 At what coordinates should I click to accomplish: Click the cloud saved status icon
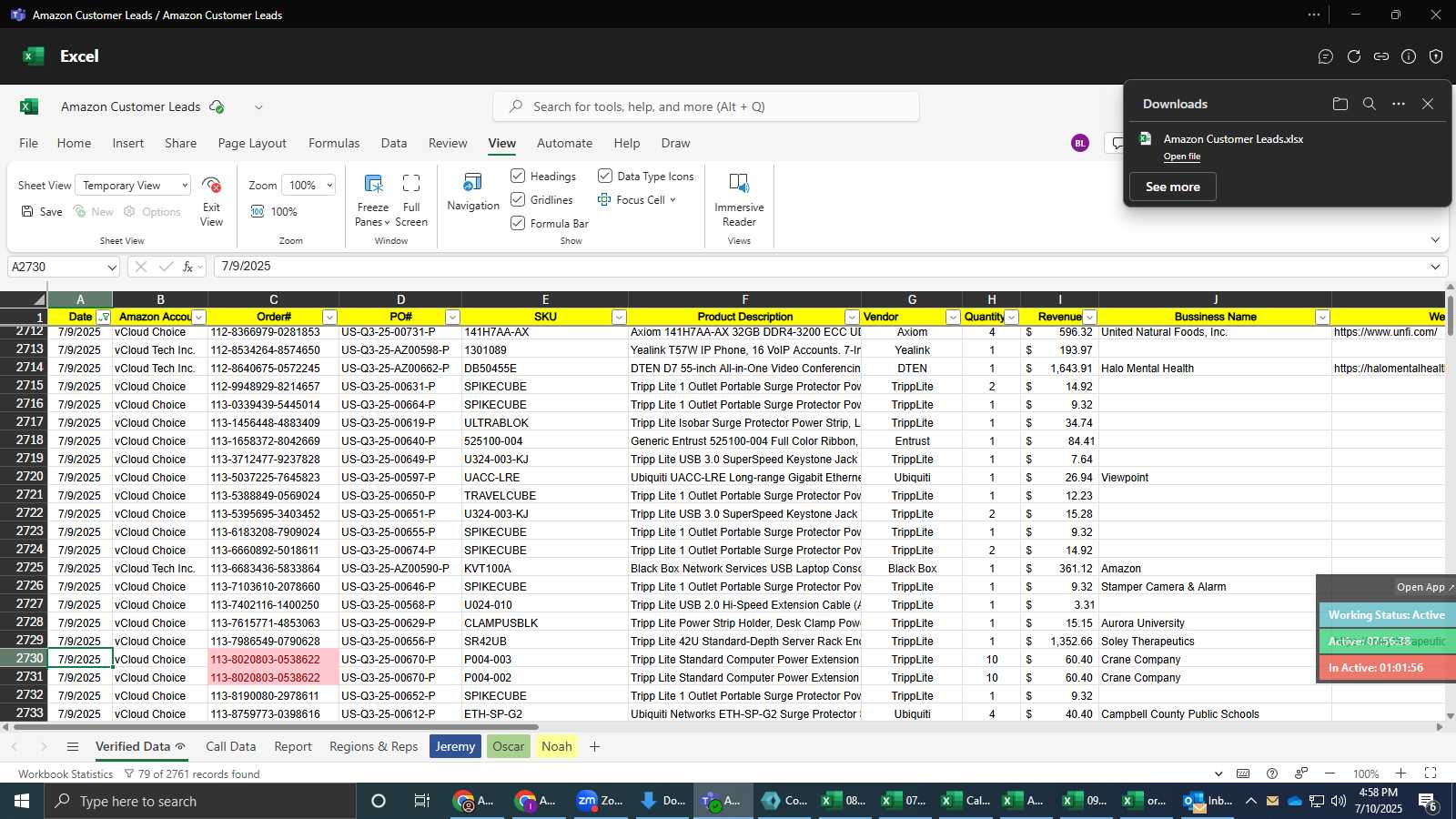tap(217, 106)
